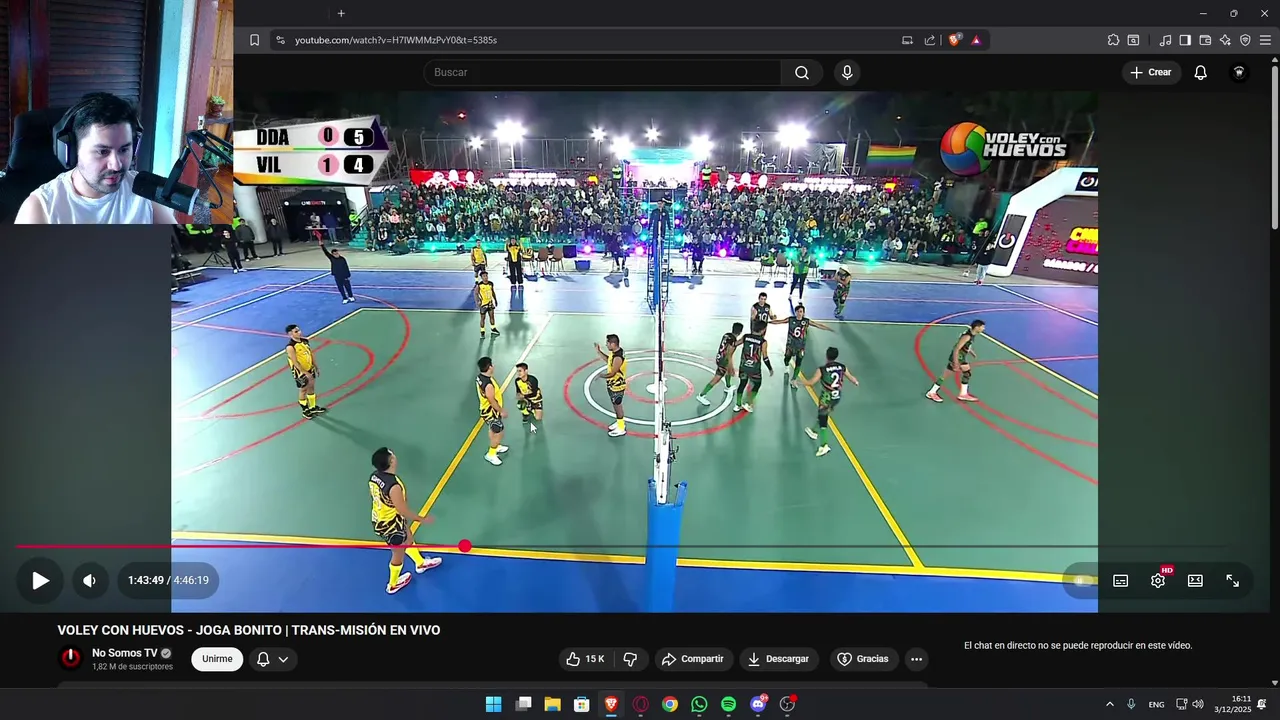Enter fullscreen on the video player

[1232, 580]
